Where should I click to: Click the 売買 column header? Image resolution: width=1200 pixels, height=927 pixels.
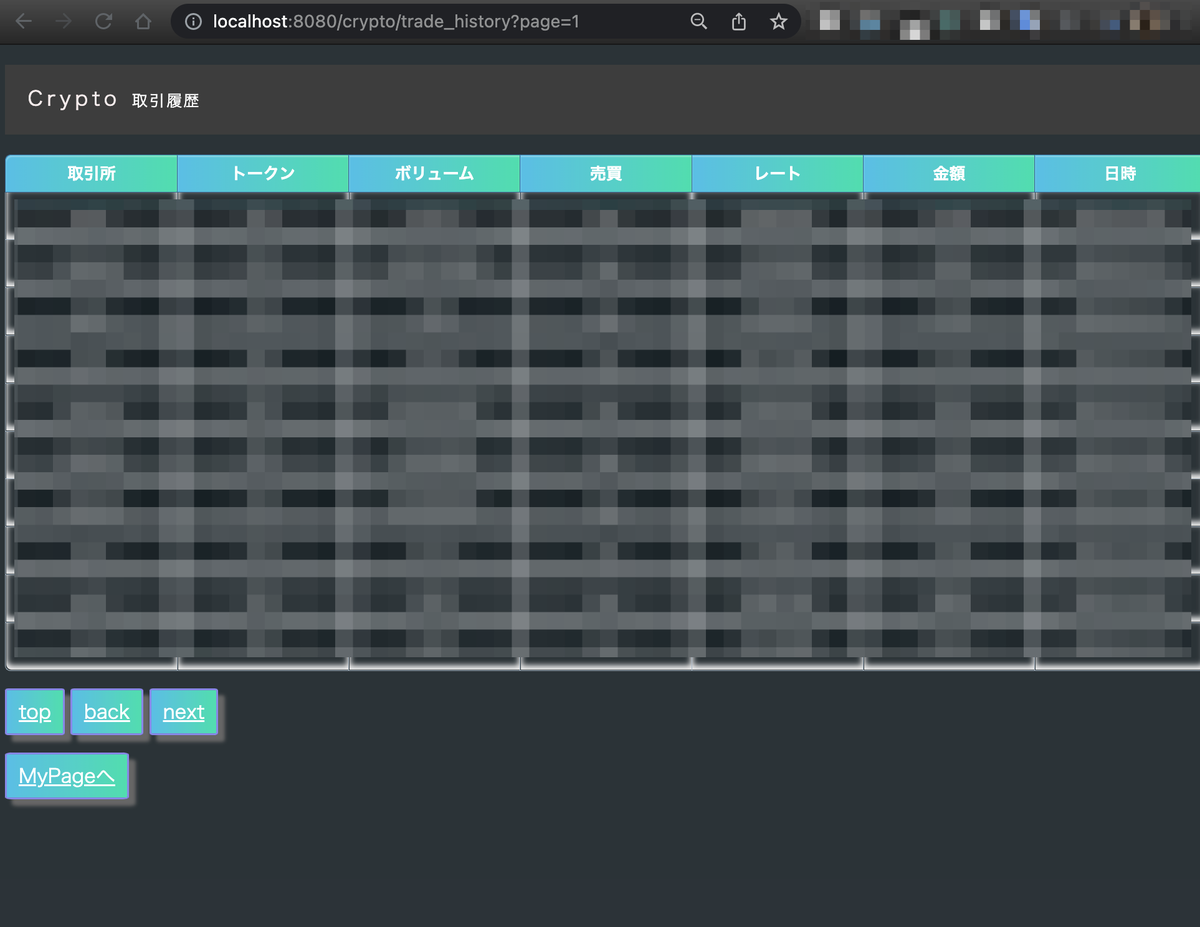pyautogui.click(x=606, y=173)
